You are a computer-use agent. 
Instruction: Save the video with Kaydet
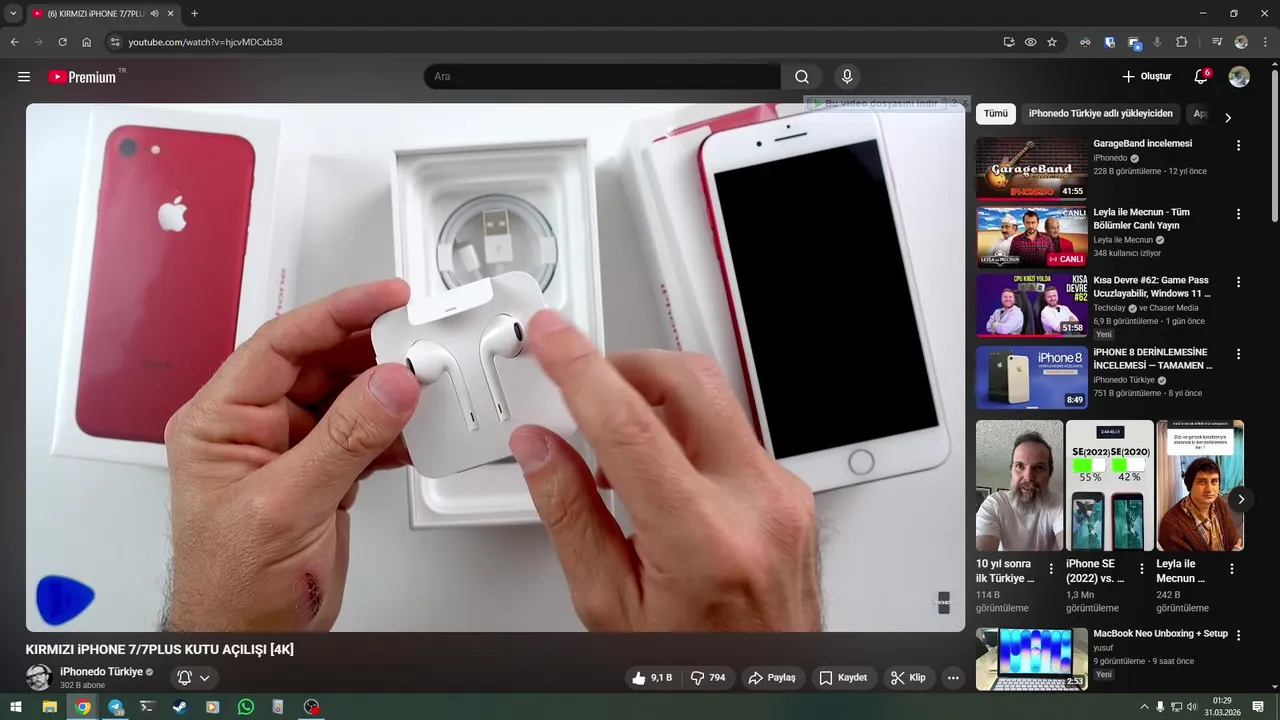(843, 678)
